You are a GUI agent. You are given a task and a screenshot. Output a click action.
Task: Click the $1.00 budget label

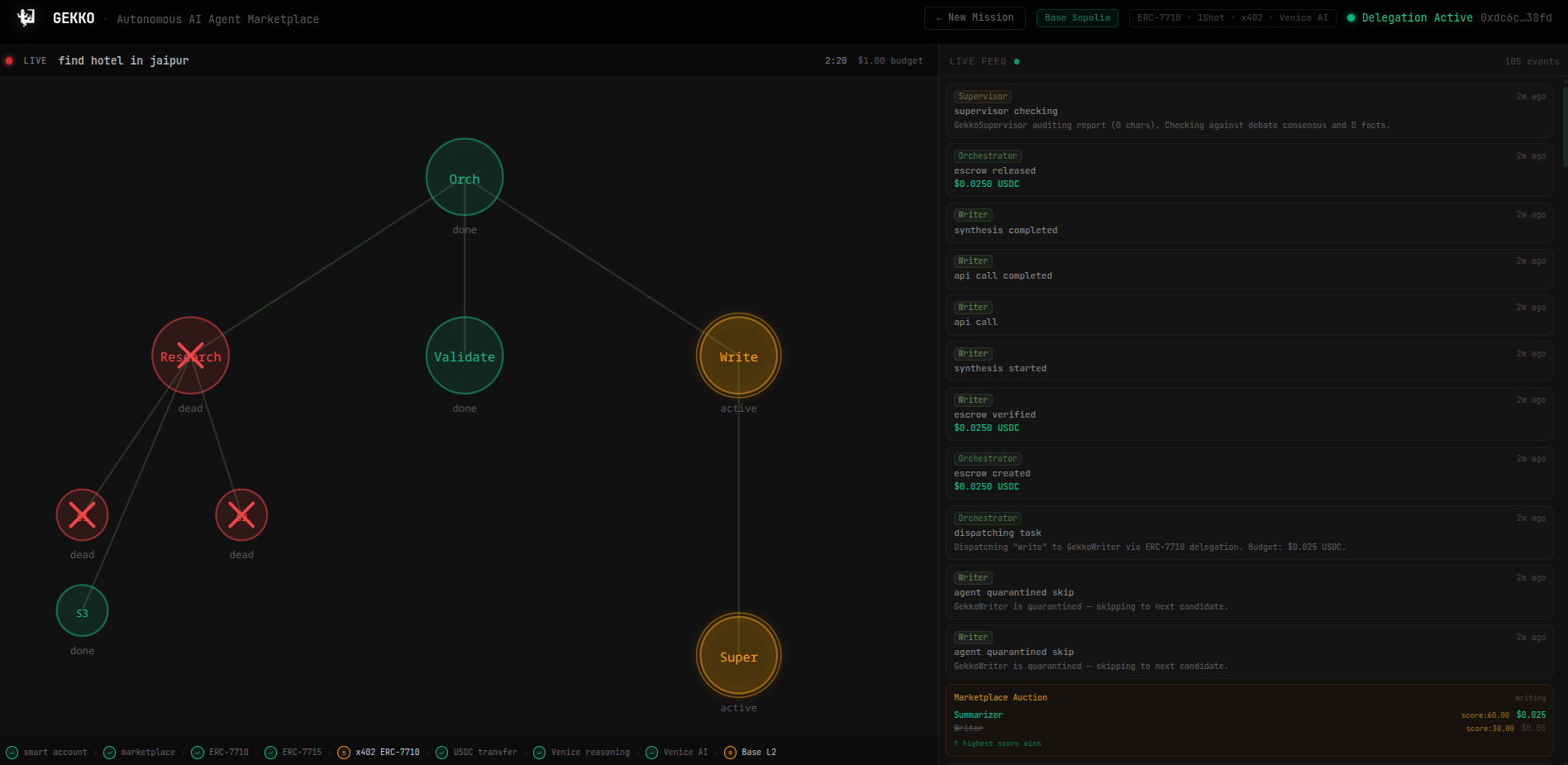[890, 60]
